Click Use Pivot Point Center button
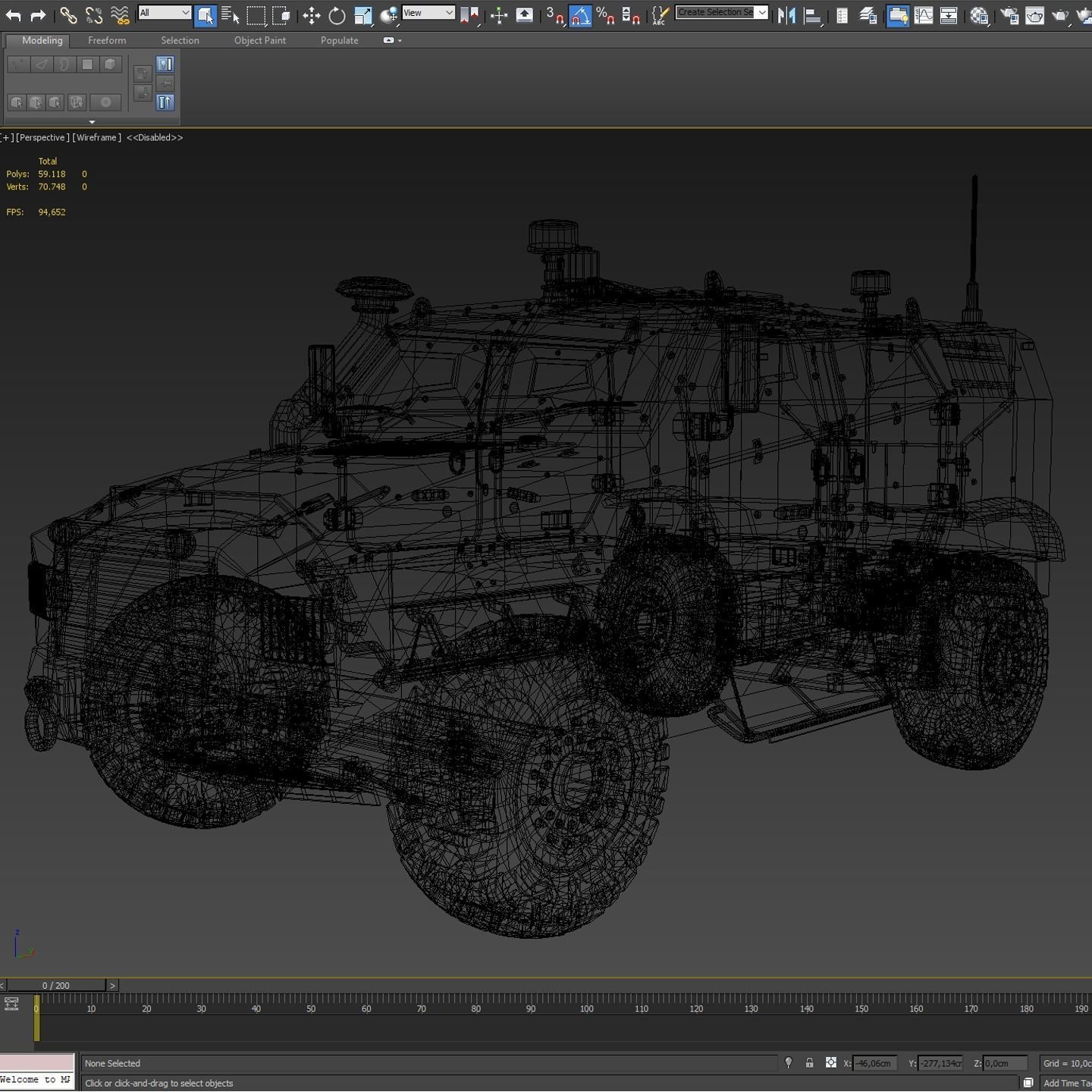1092x1092 pixels. click(x=469, y=14)
